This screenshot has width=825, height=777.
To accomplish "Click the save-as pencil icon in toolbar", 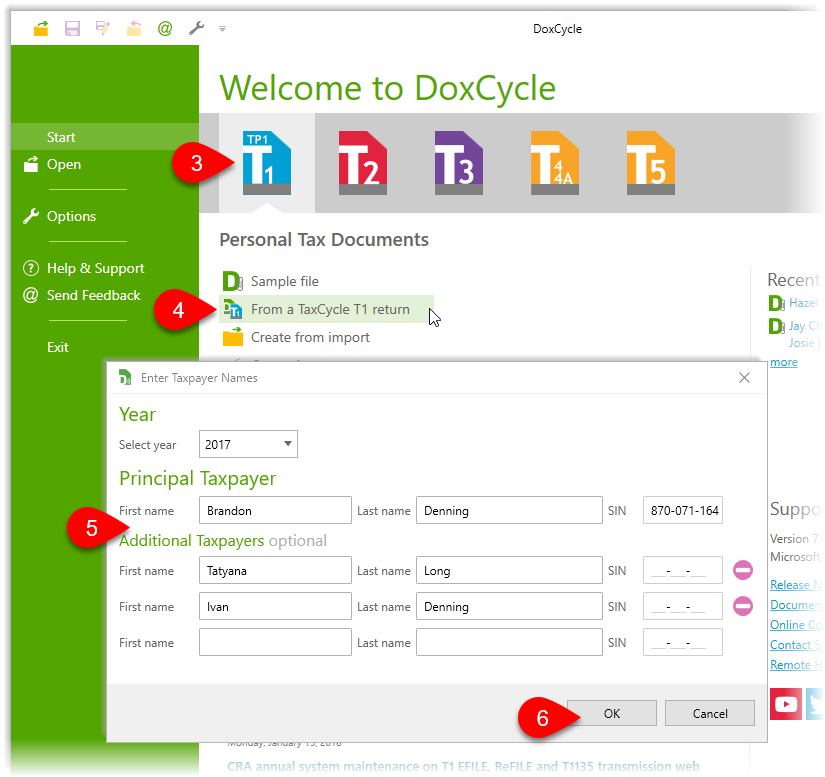I will [103, 28].
